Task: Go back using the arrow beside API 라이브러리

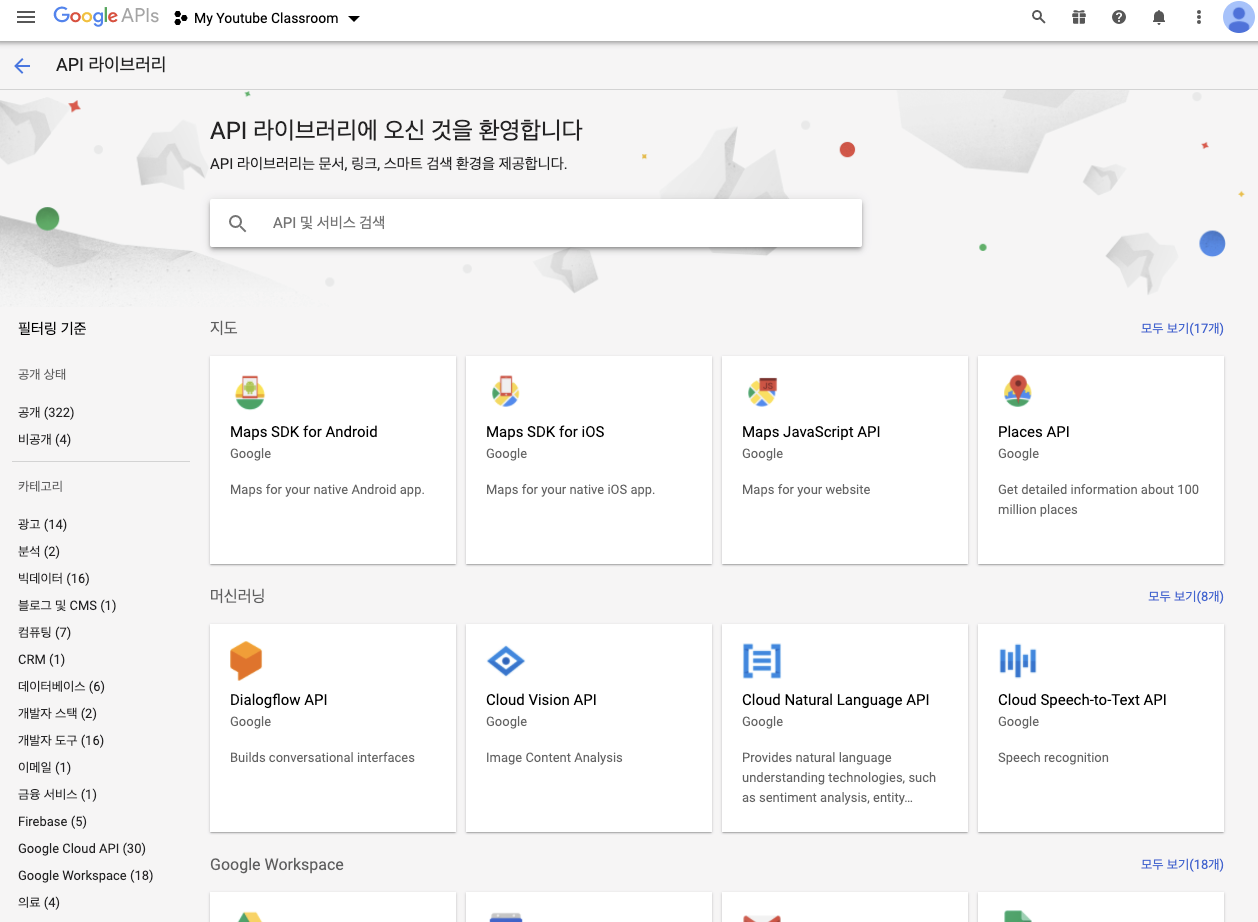Action: pyautogui.click(x=22, y=66)
